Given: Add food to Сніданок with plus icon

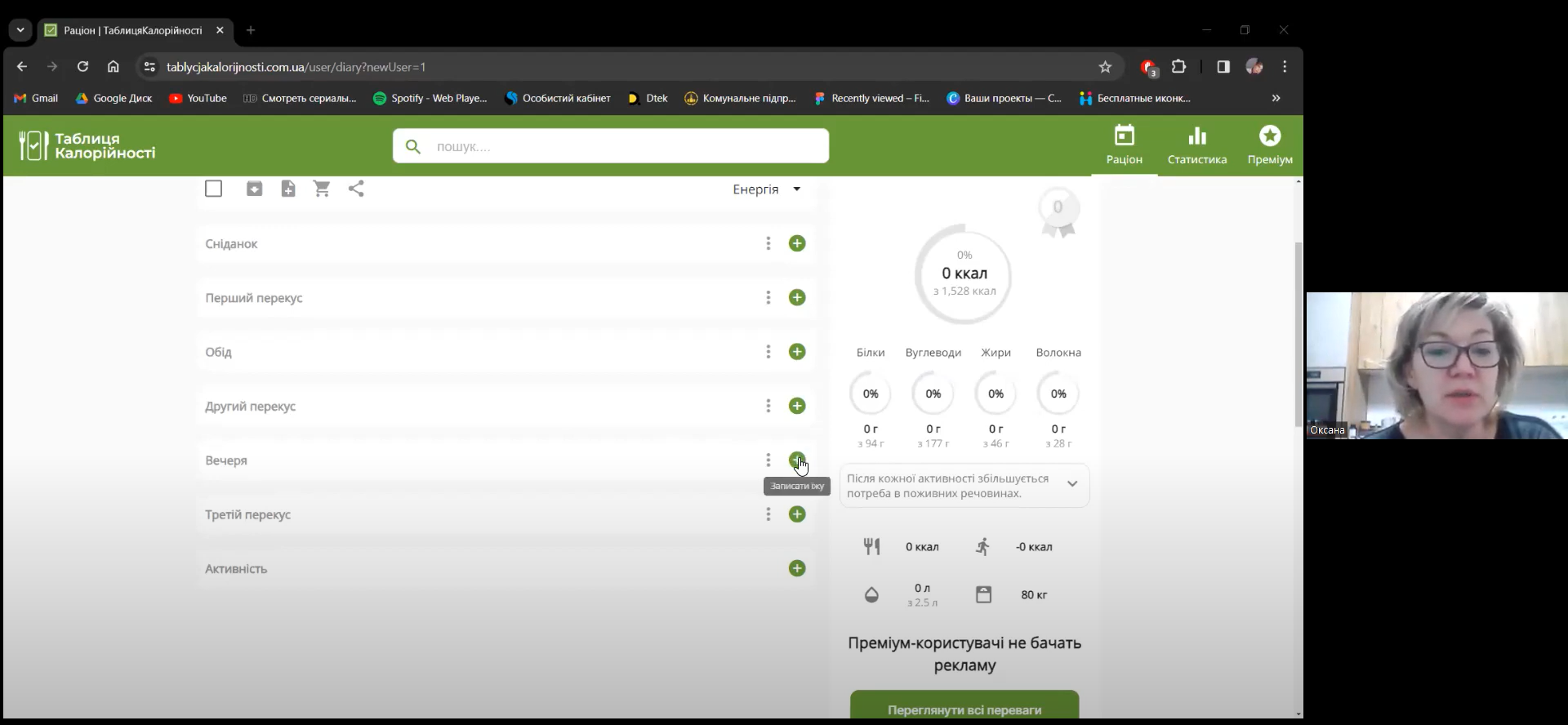Looking at the screenshot, I should pyautogui.click(x=797, y=243).
